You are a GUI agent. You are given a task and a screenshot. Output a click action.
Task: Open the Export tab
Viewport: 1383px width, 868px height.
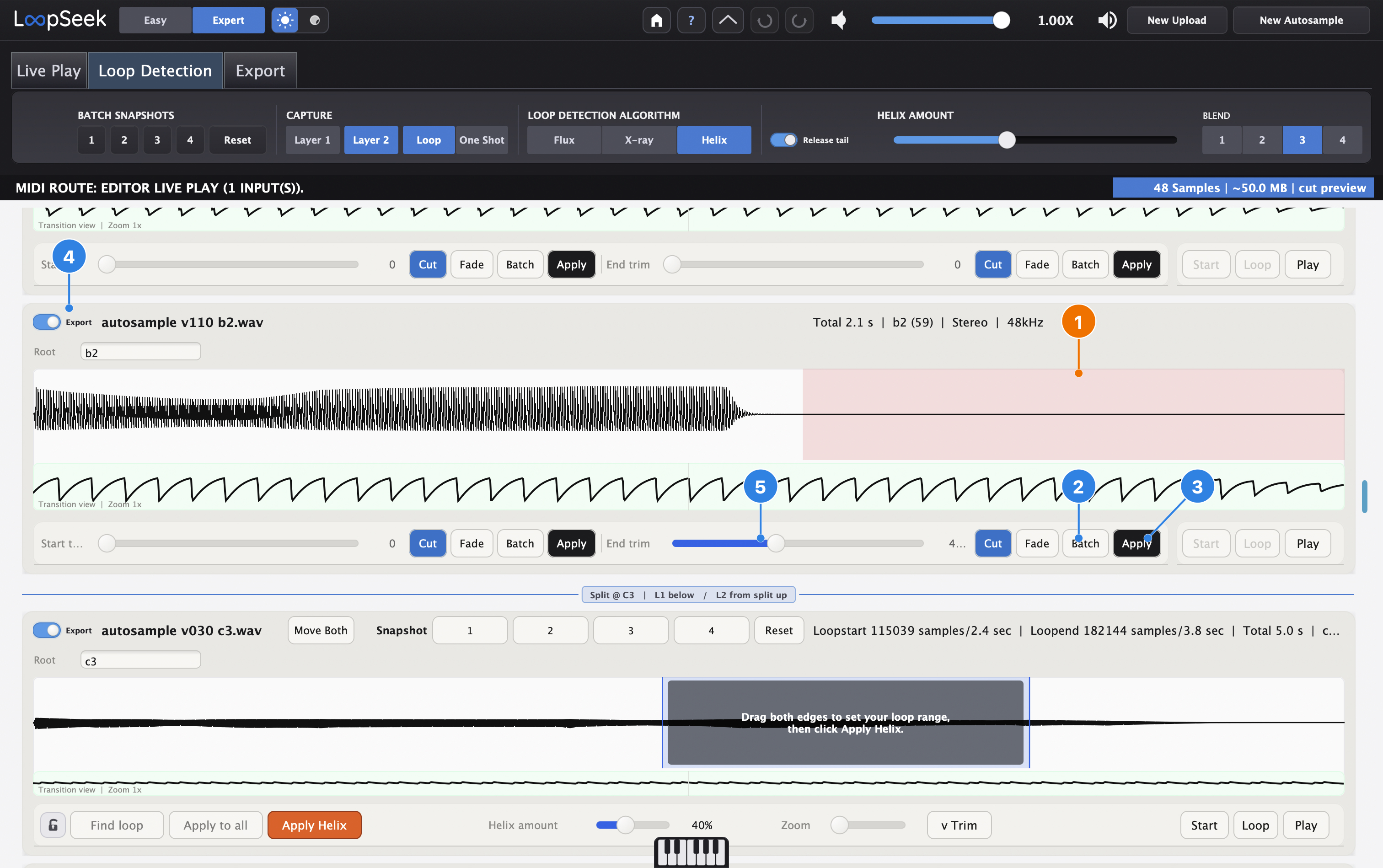click(x=260, y=70)
